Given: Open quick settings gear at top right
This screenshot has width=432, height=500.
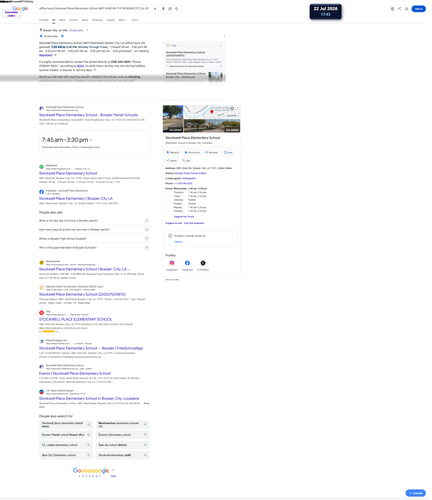Looking at the screenshot, I should [x=392, y=9].
